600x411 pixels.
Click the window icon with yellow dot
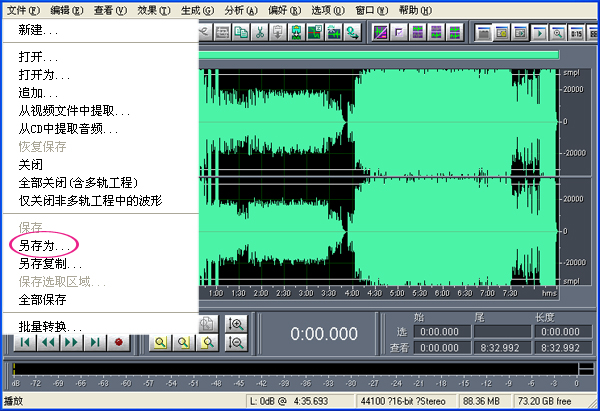click(x=502, y=33)
